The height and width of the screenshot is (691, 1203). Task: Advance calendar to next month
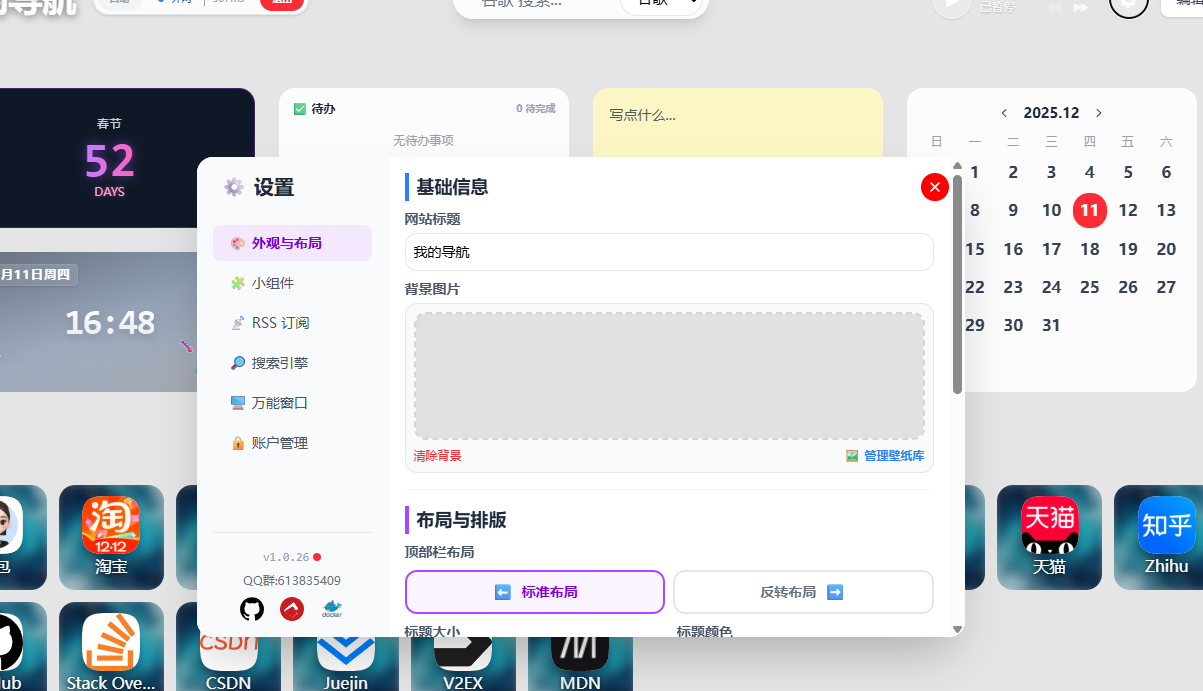tap(1099, 113)
